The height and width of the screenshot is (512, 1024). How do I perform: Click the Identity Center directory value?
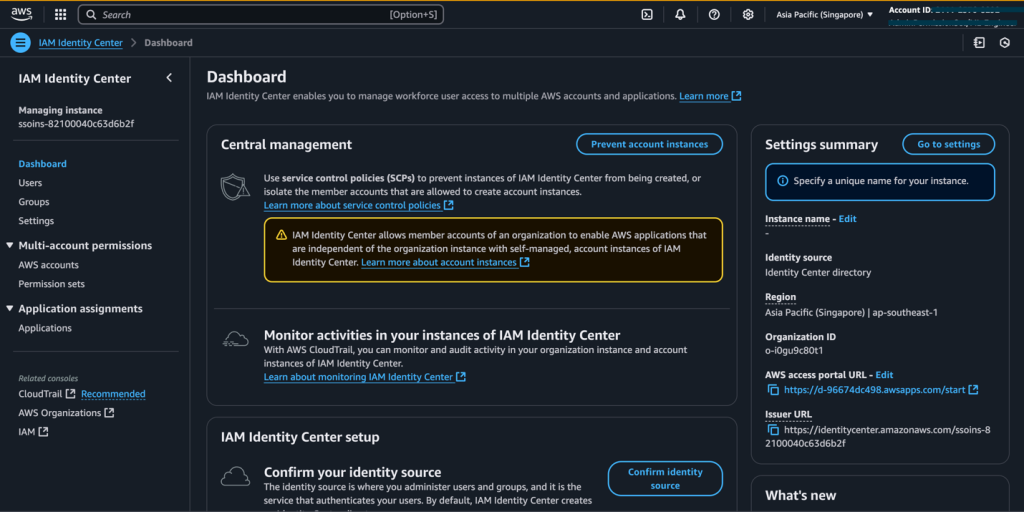[818, 272]
